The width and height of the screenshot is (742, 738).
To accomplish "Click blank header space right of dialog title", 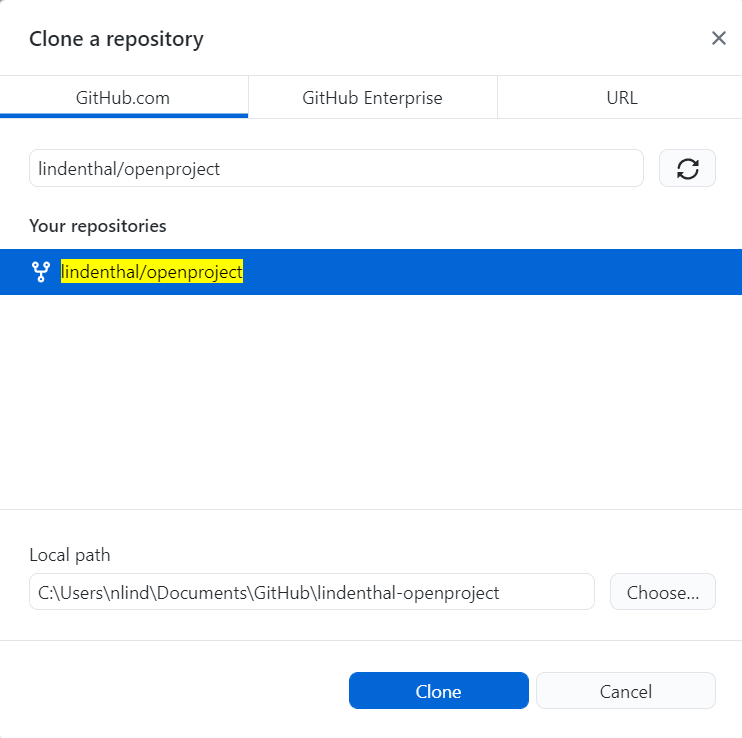I will (450, 40).
